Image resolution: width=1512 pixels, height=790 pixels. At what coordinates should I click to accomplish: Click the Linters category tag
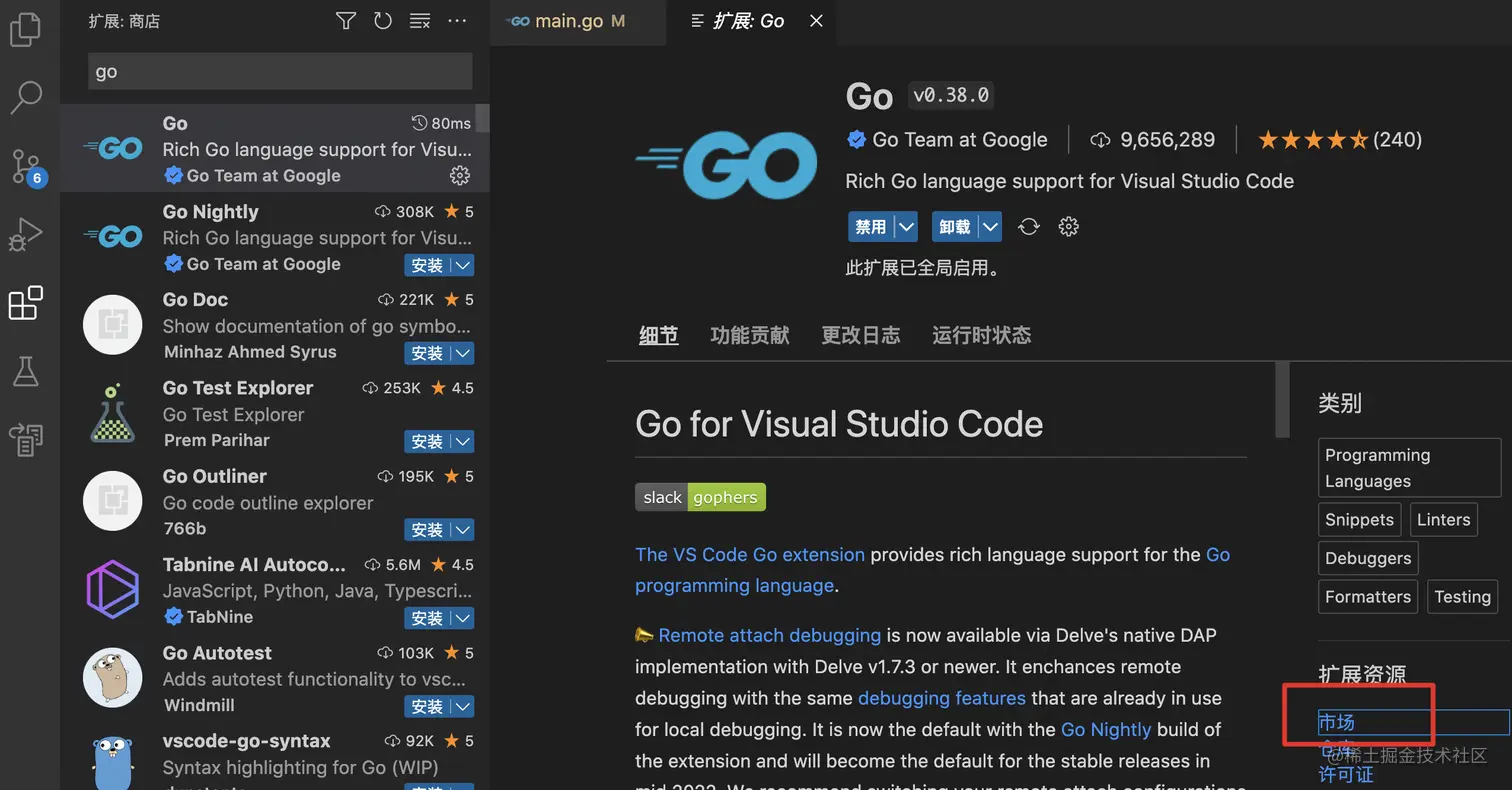point(1444,520)
